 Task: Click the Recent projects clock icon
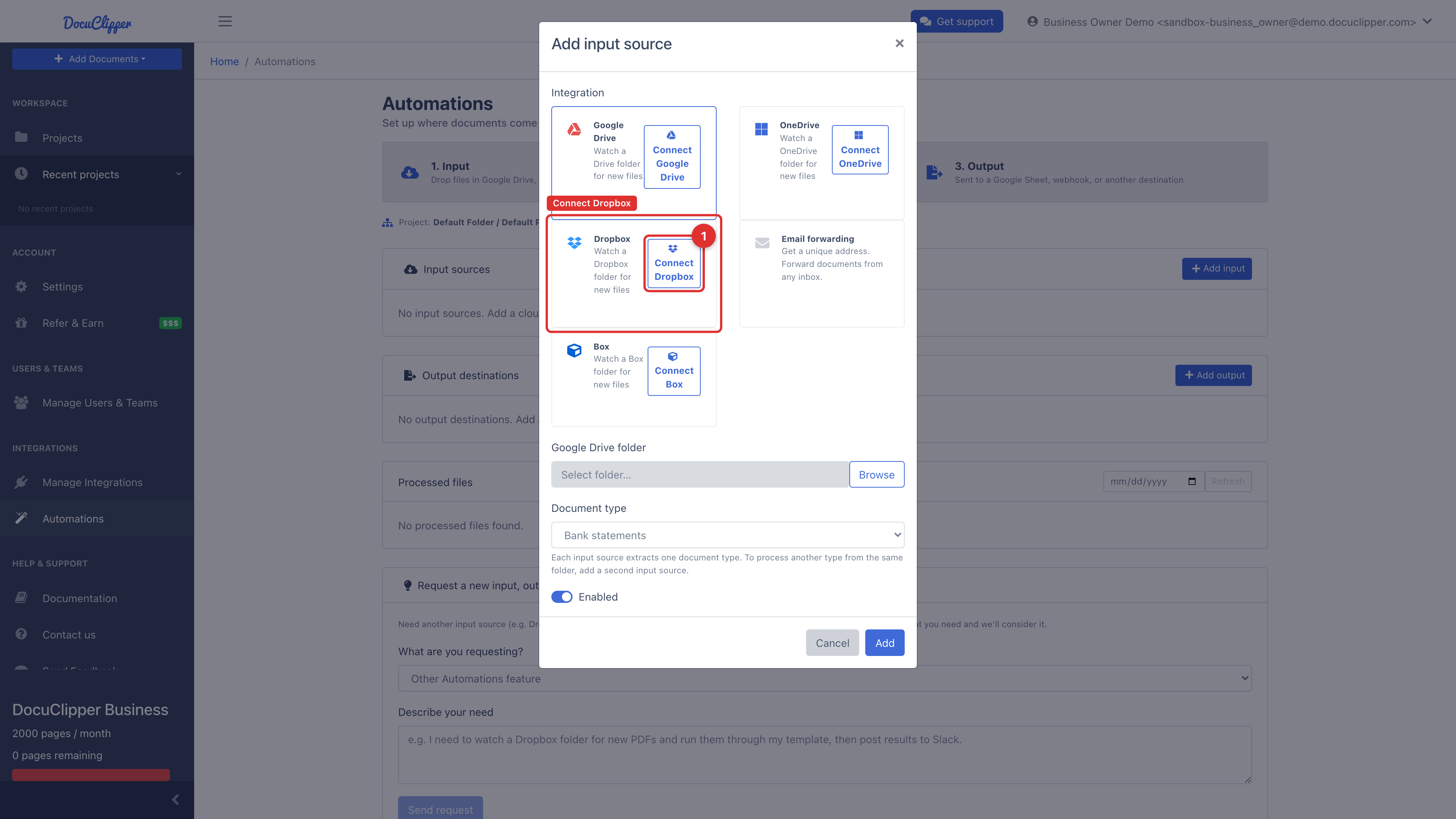22,174
